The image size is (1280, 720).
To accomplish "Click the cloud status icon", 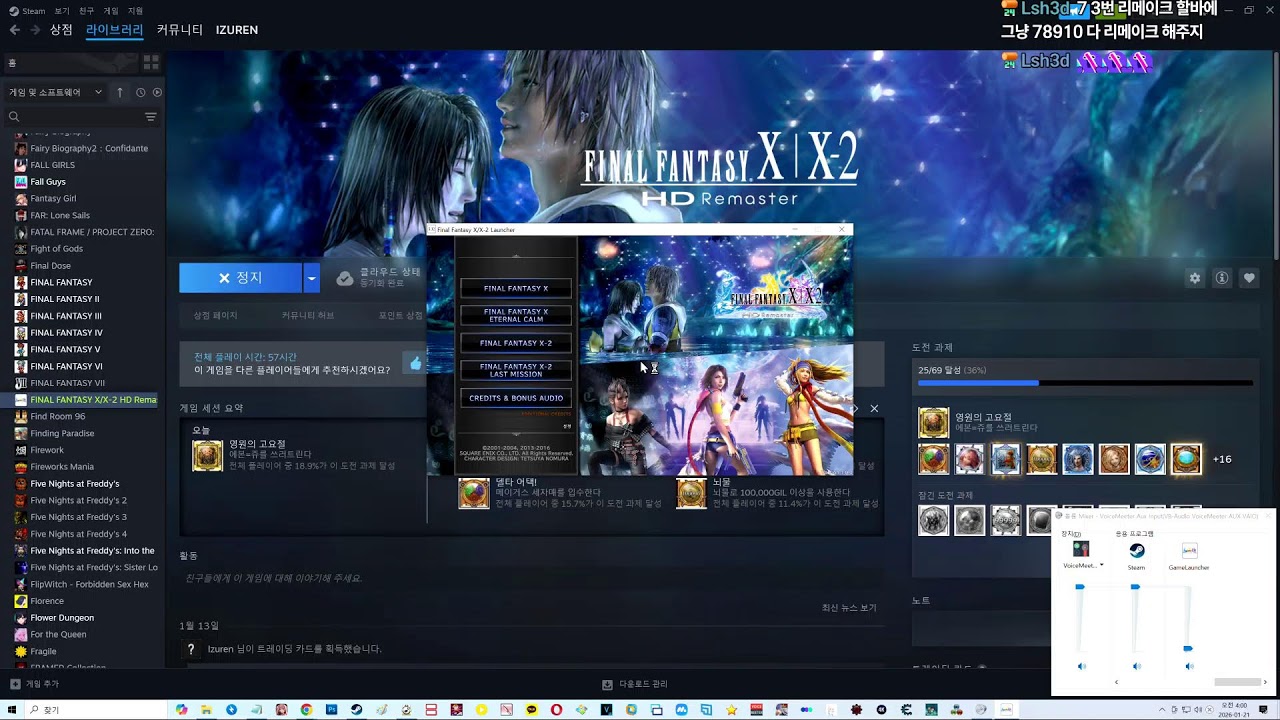I will pos(344,278).
